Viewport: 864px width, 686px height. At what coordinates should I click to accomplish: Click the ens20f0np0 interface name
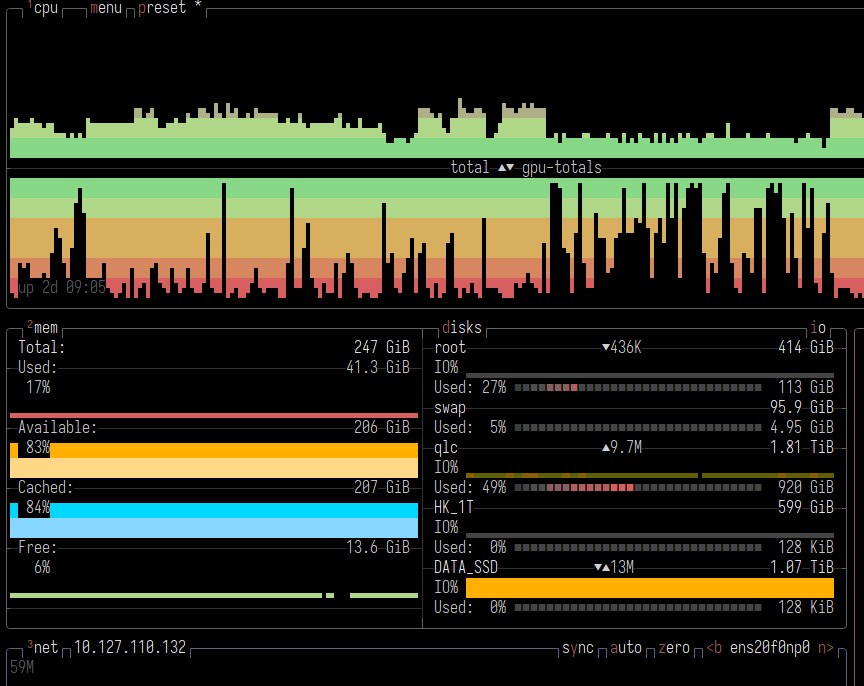tap(770, 648)
